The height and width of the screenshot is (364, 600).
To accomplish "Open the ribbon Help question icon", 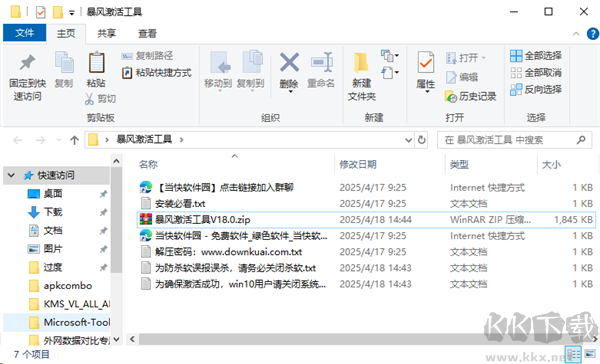I will pos(592,34).
